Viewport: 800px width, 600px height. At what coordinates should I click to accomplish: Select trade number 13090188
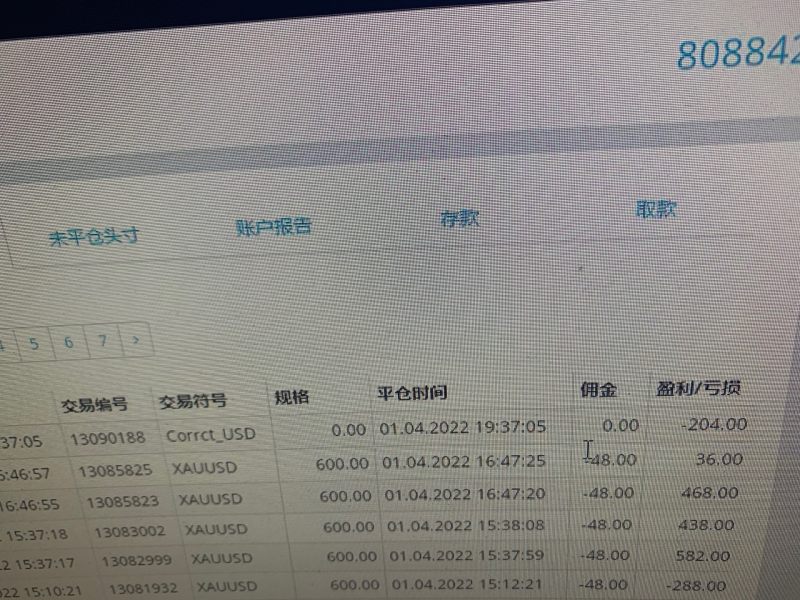coord(108,438)
